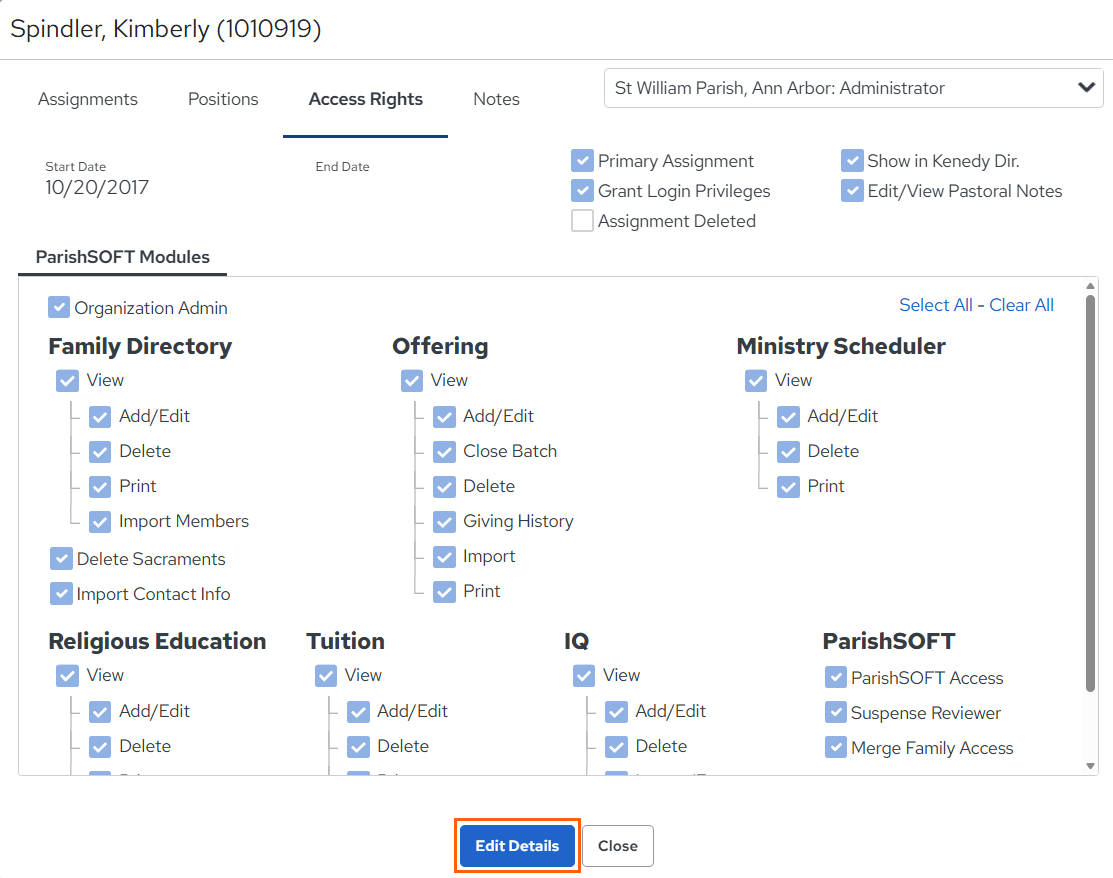Click the Select All link
This screenshot has width=1113, height=878.
936,305
